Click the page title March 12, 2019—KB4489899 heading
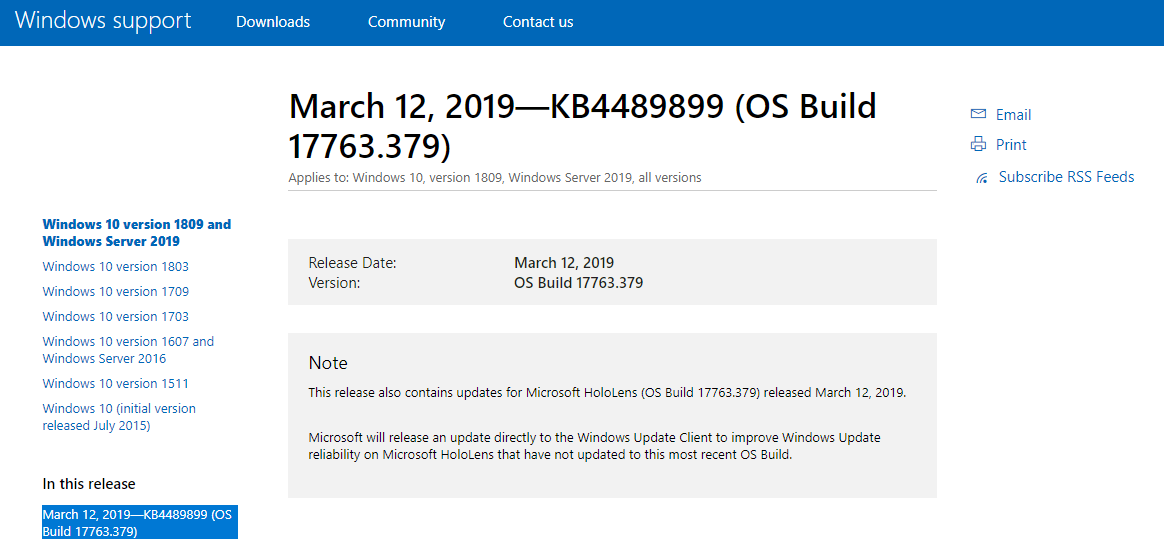This screenshot has height=543, width=1164. (583, 127)
